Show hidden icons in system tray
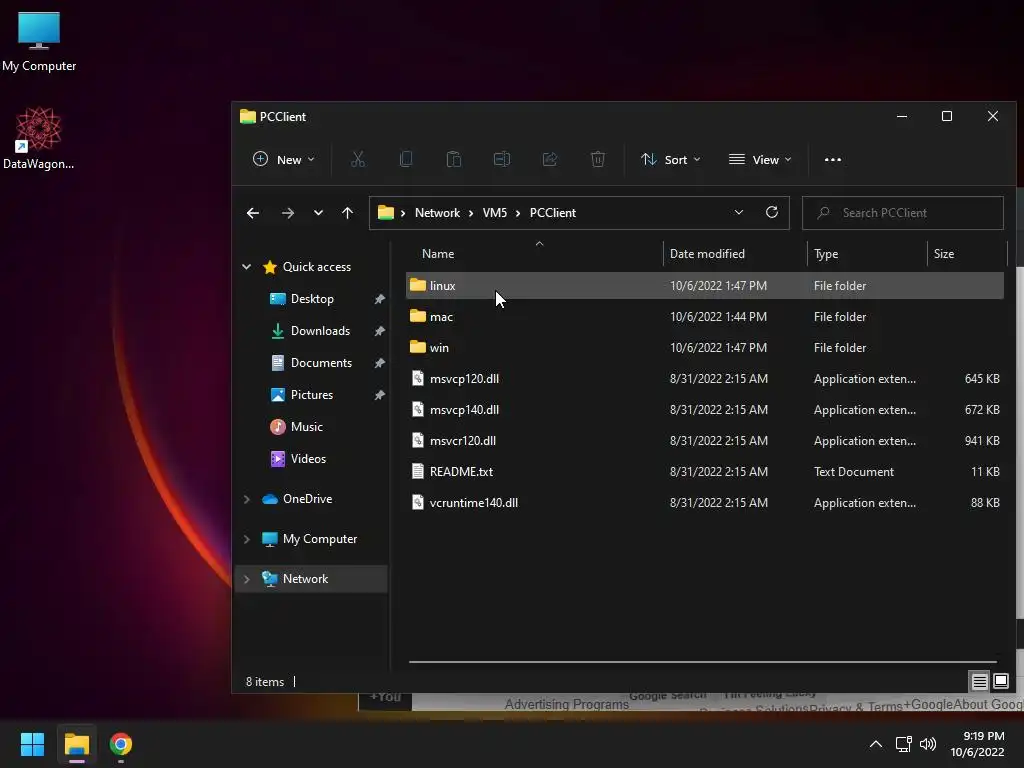1024x768 pixels. click(x=876, y=744)
